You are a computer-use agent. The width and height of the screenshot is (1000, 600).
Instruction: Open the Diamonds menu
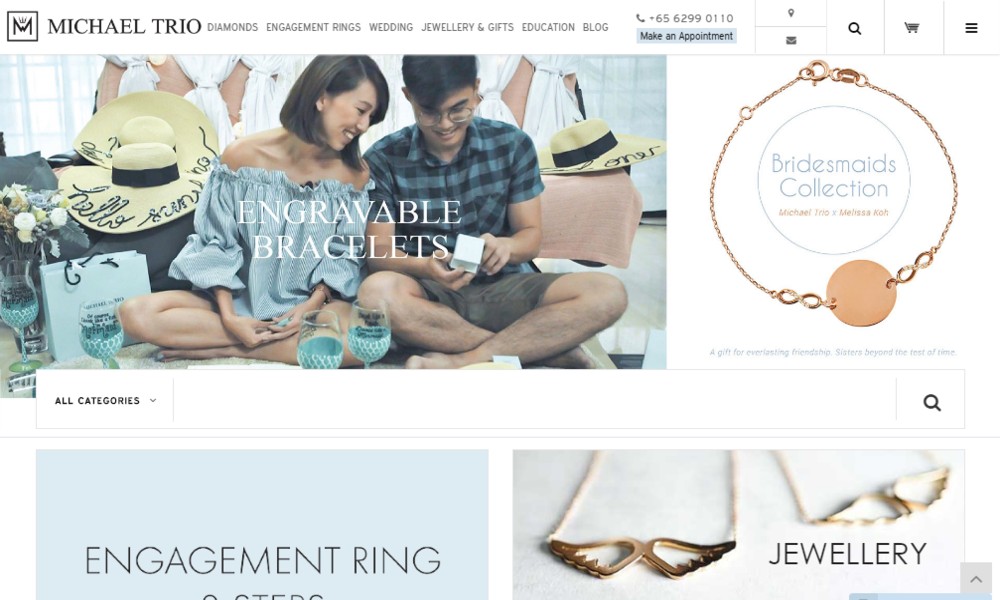232,27
